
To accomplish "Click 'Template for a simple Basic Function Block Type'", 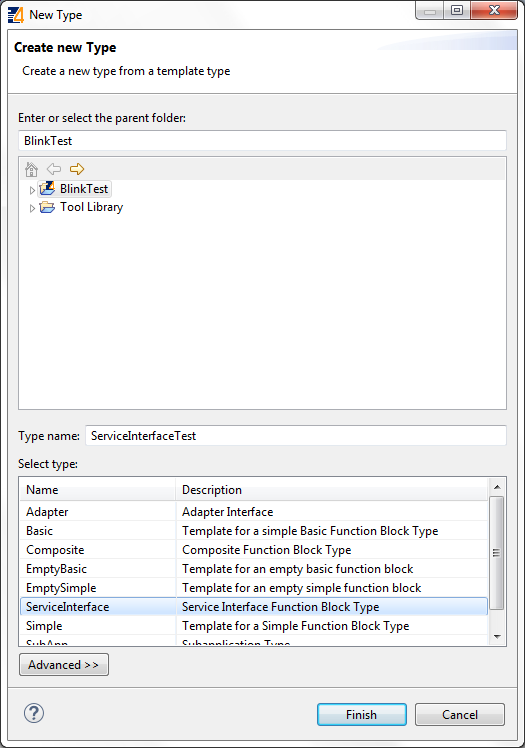I will (310, 531).
